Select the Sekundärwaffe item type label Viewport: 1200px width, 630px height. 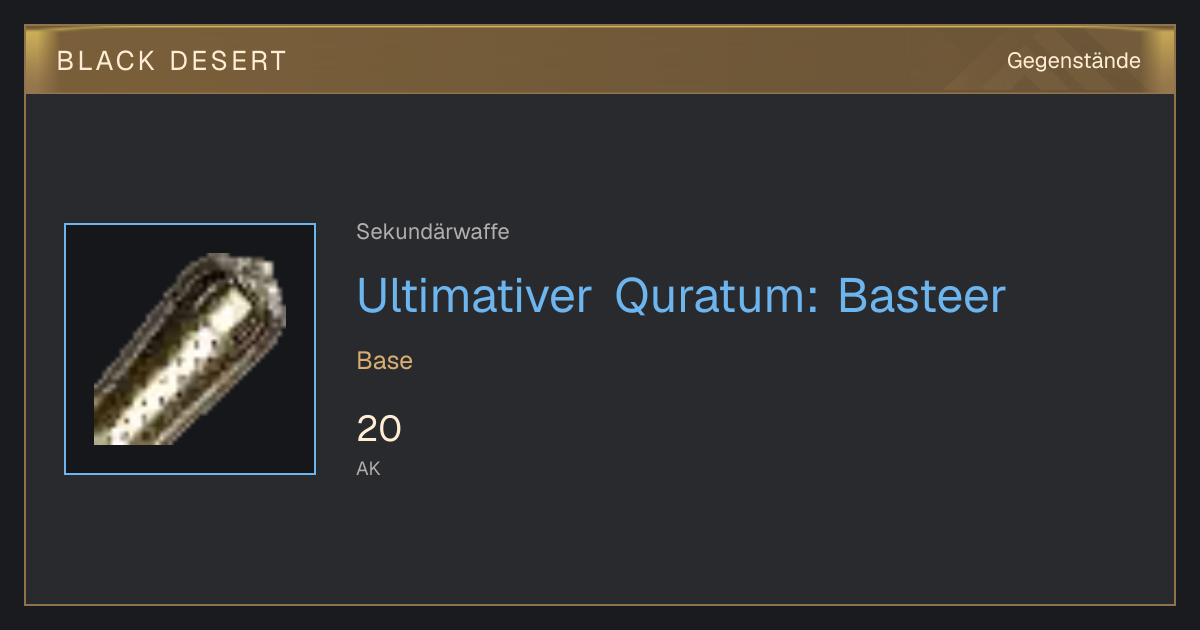click(x=433, y=232)
